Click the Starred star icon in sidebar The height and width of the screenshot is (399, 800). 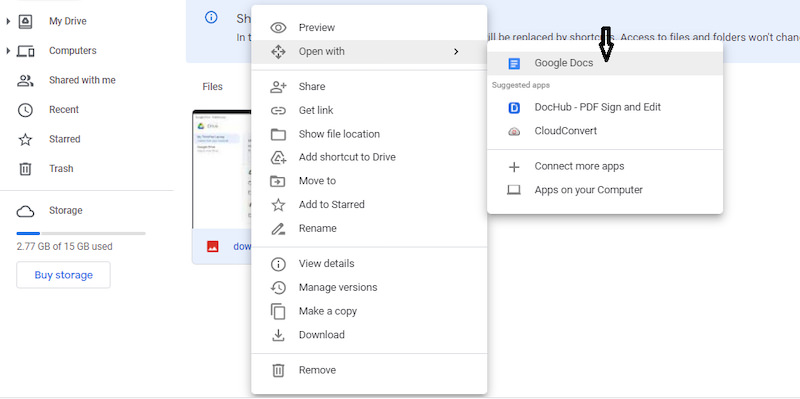pyautogui.click(x=26, y=139)
